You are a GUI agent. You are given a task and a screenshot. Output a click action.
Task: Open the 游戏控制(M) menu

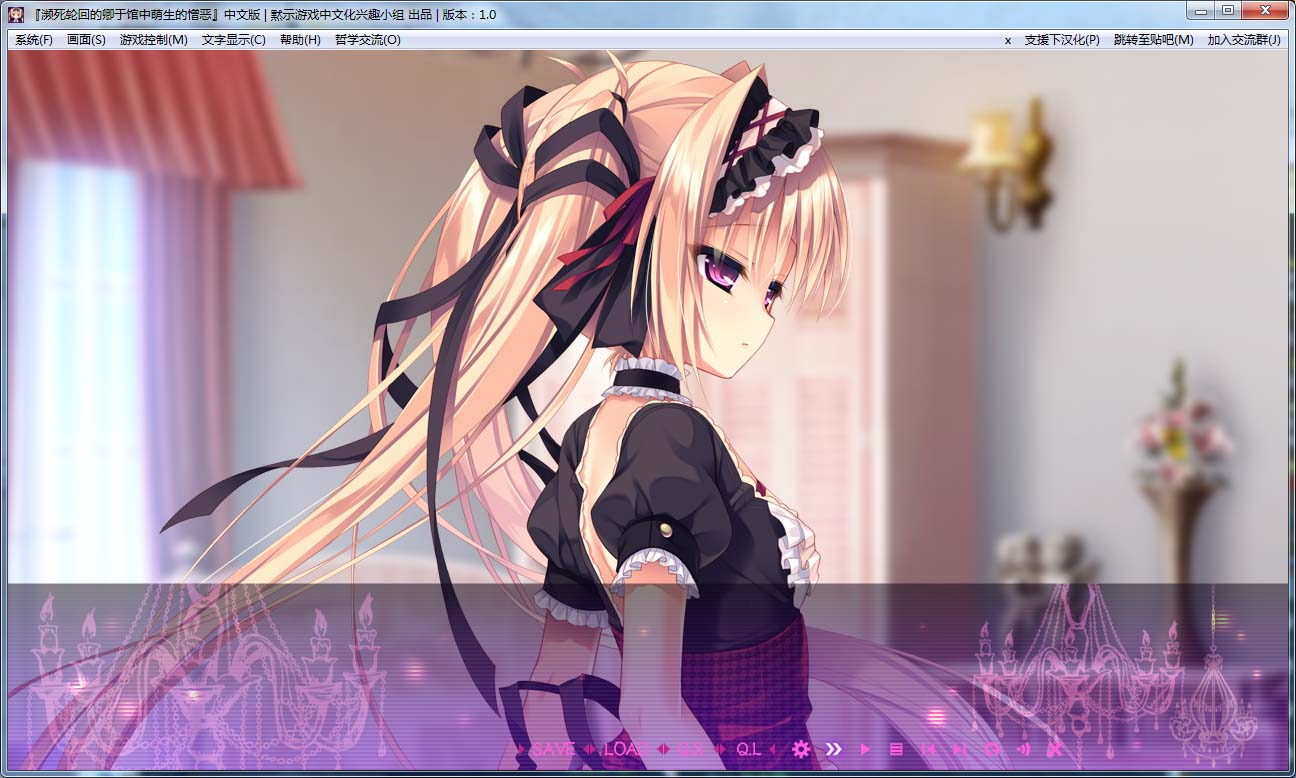tap(154, 40)
